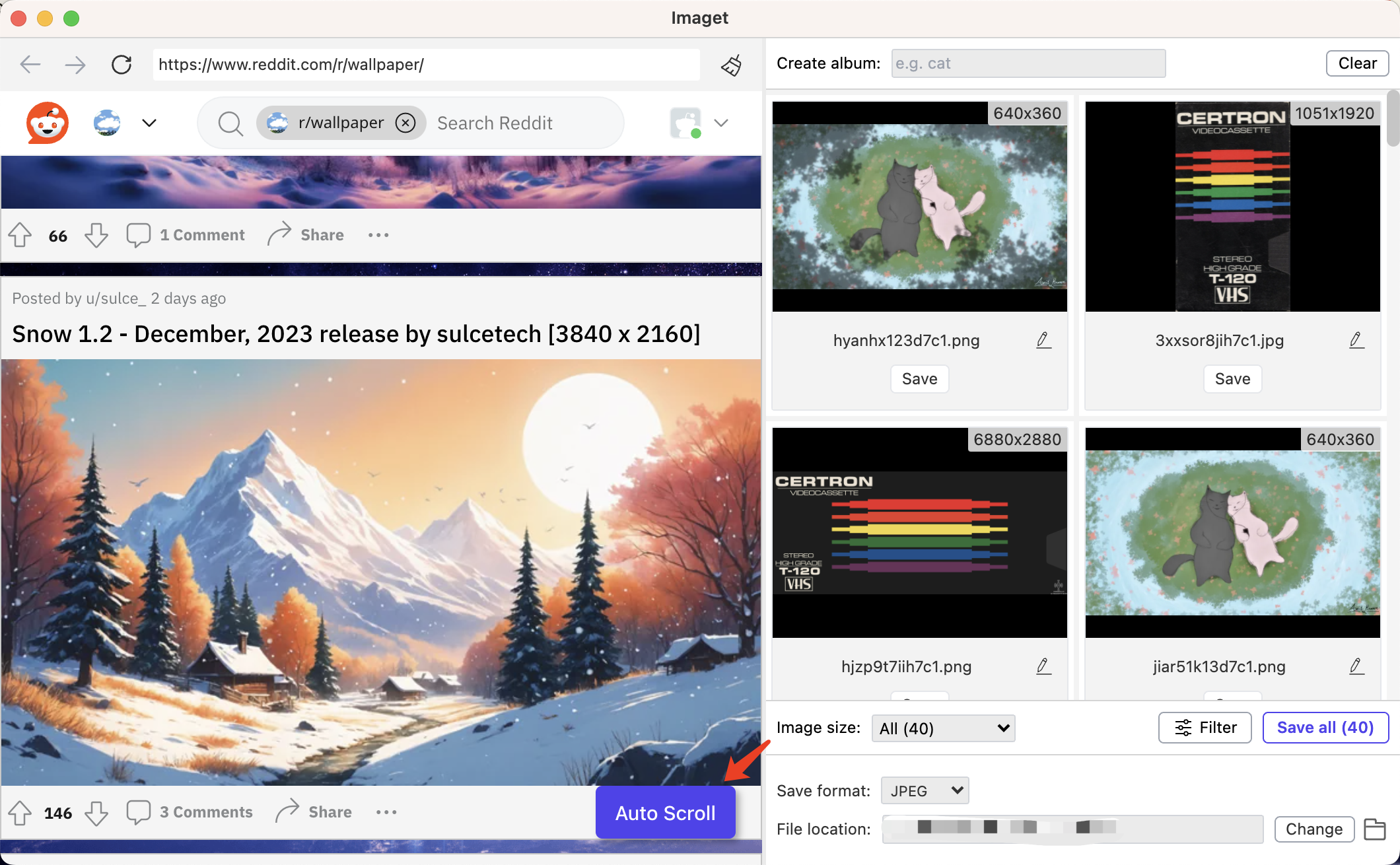This screenshot has width=1400, height=865.
Task: Click the Change button for file location
Action: (1314, 828)
